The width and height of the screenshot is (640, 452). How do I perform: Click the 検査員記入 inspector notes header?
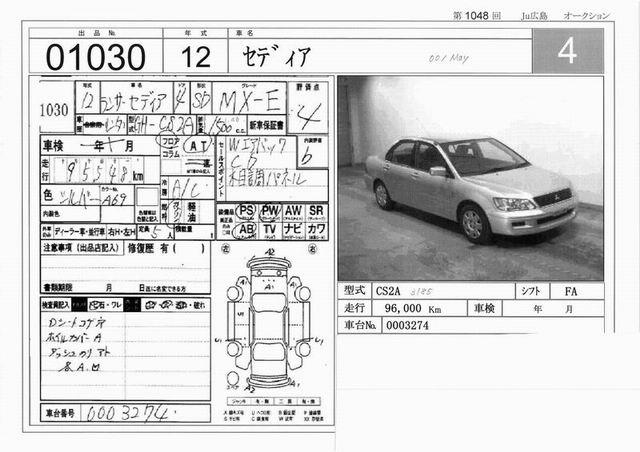coord(56,305)
